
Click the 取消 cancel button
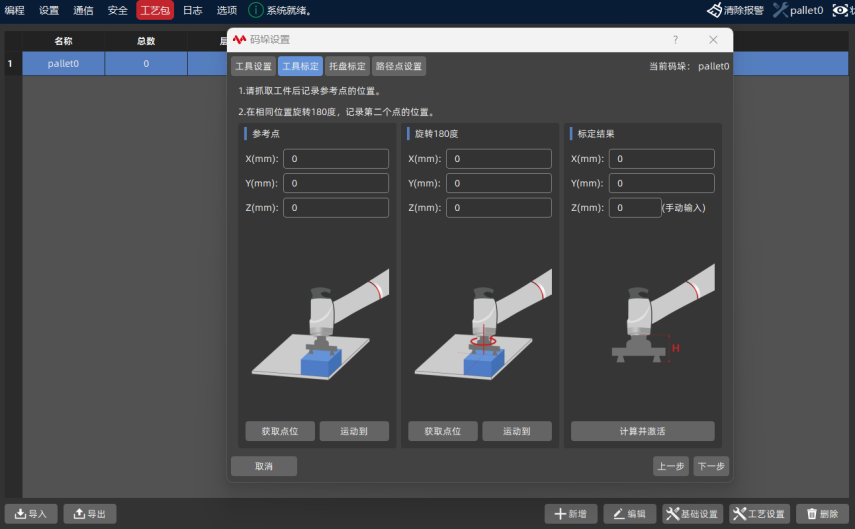point(264,466)
